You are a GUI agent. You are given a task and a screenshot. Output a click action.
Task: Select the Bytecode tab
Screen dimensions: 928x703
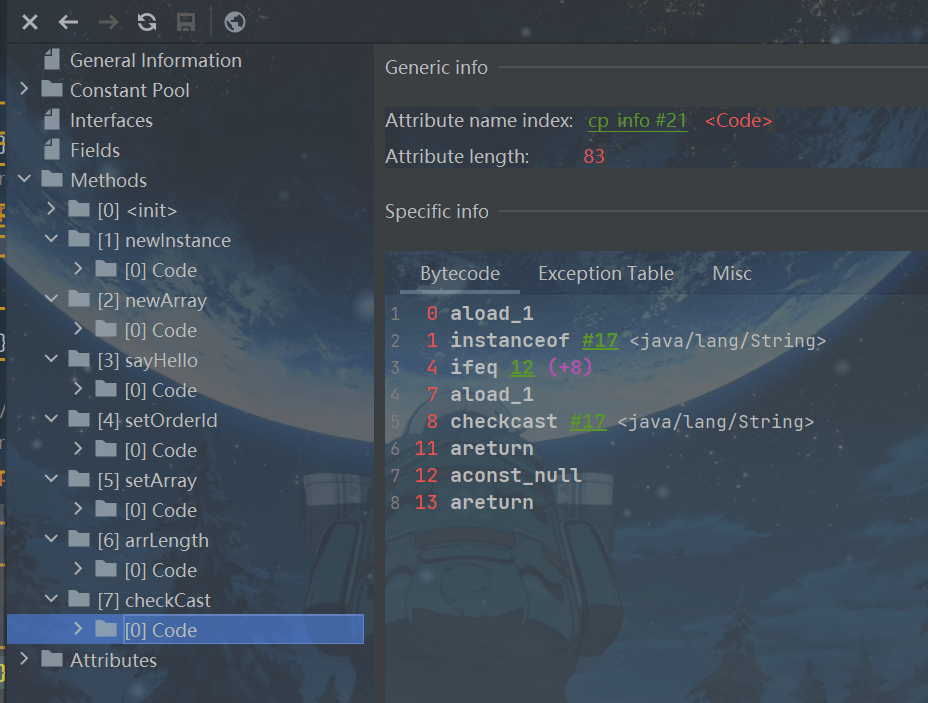click(460, 273)
